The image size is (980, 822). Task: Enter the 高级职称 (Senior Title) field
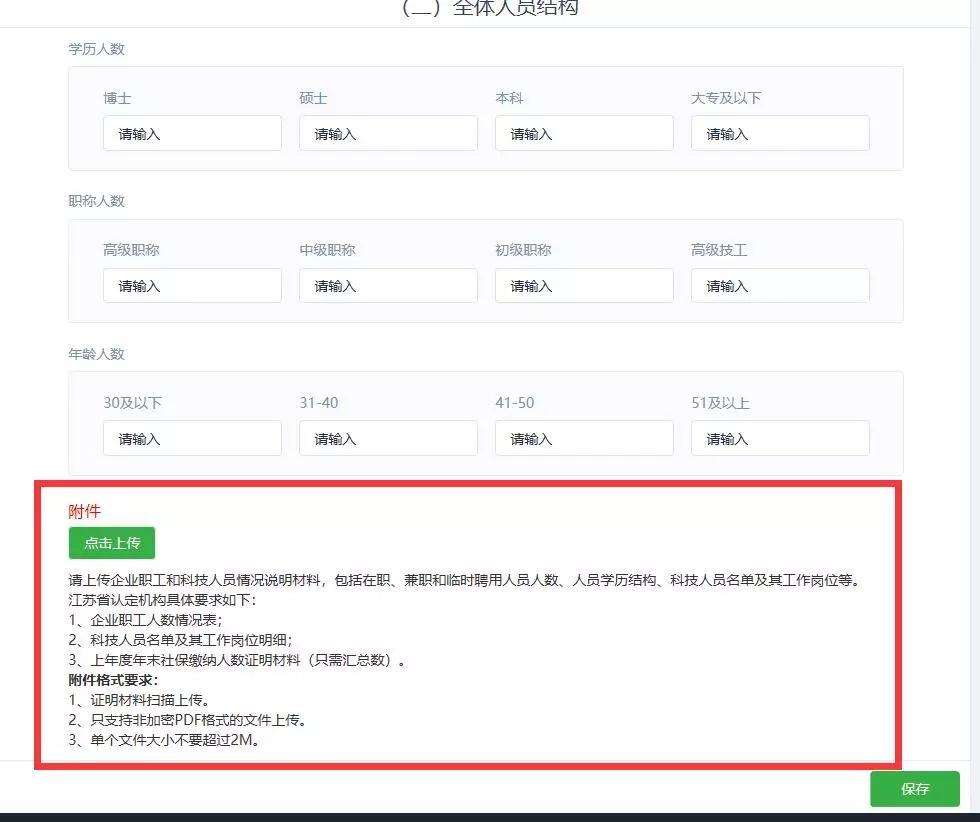(192, 285)
